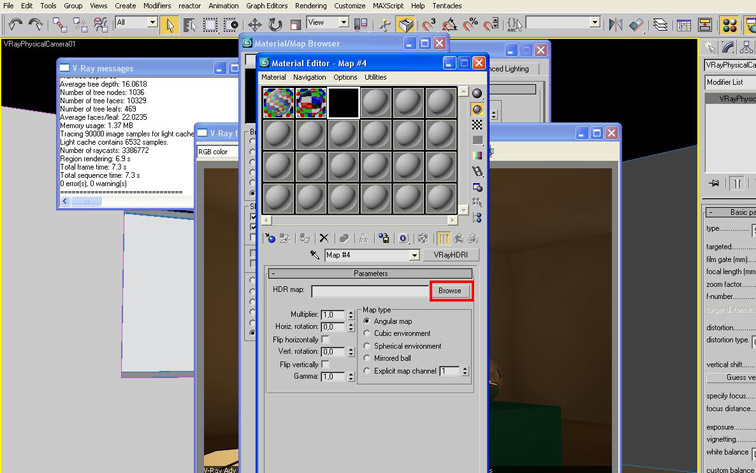756x473 pixels.
Task: Open Material Editor Navigation menu
Action: (310, 77)
